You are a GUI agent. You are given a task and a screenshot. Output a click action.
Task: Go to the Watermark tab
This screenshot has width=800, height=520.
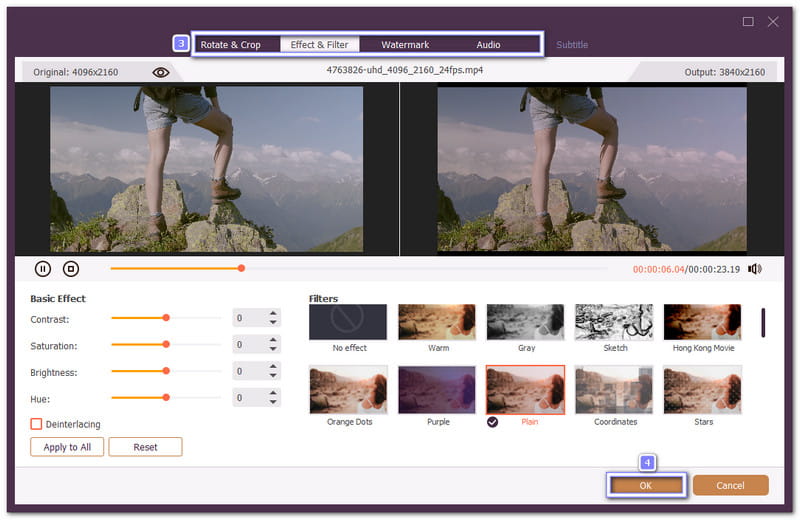tap(405, 45)
